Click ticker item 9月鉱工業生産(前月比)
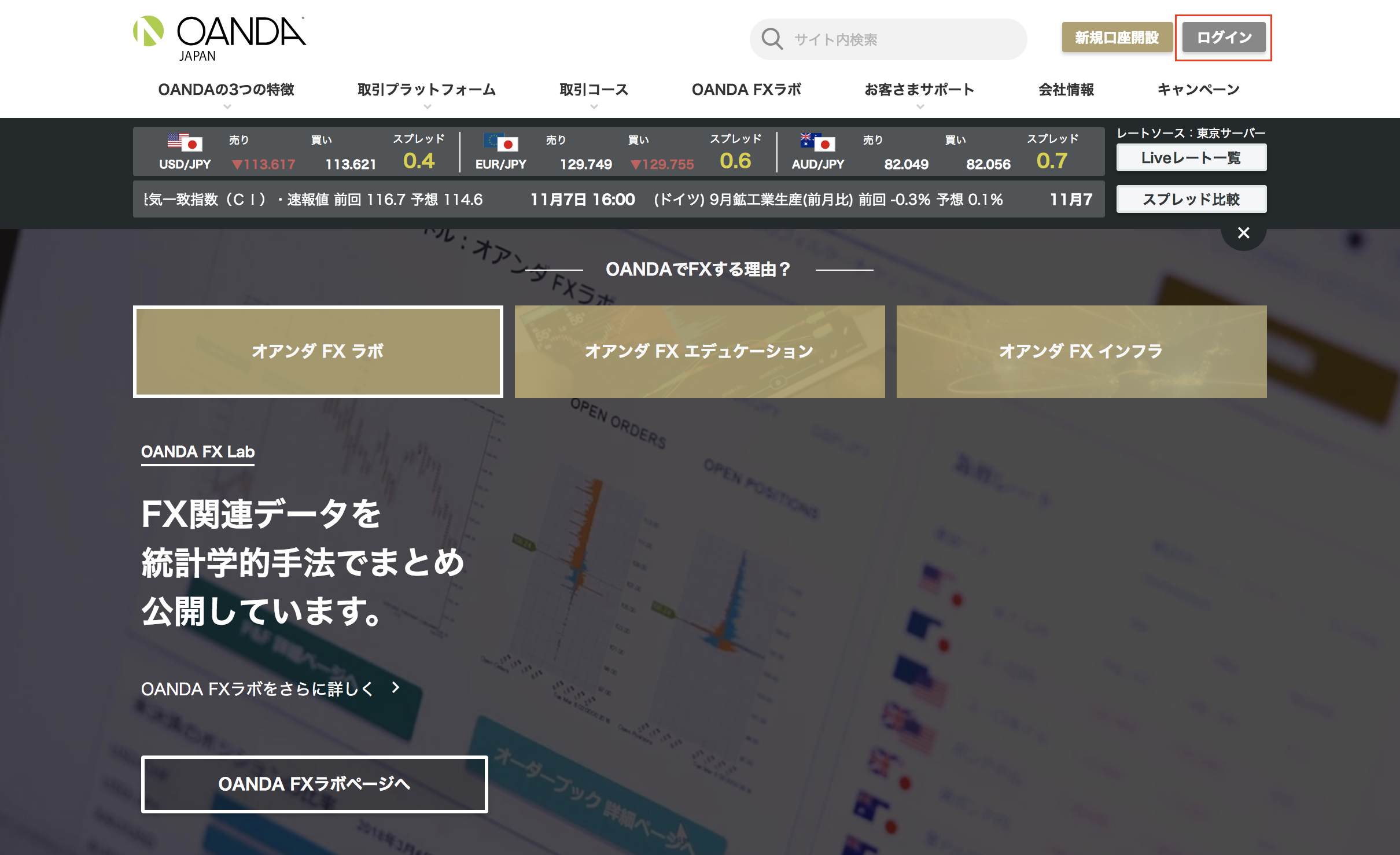The height and width of the screenshot is (855, 1400). pos(780,200)
